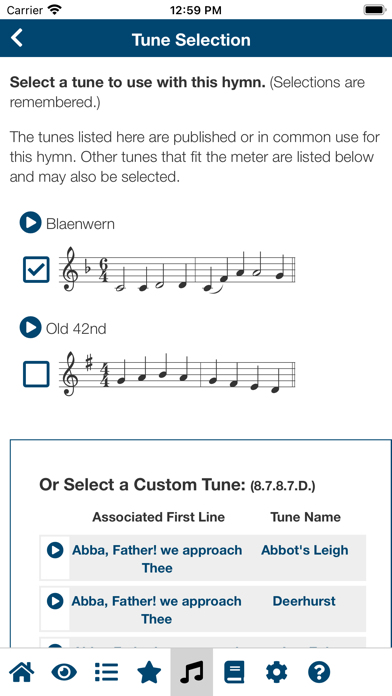Click Blaenwern sheet music notation
The image size is (392, 696).
pyautogui.click(x=177, y=269)
